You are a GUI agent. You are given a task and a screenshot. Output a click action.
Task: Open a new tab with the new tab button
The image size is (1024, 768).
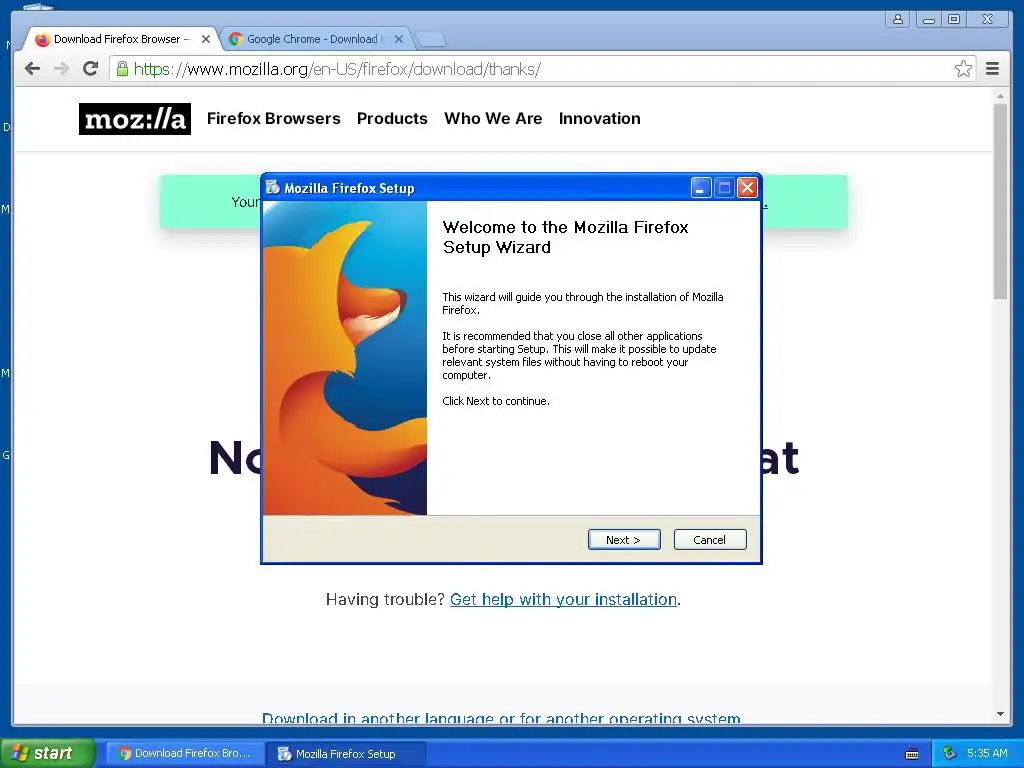pos(431,40)
